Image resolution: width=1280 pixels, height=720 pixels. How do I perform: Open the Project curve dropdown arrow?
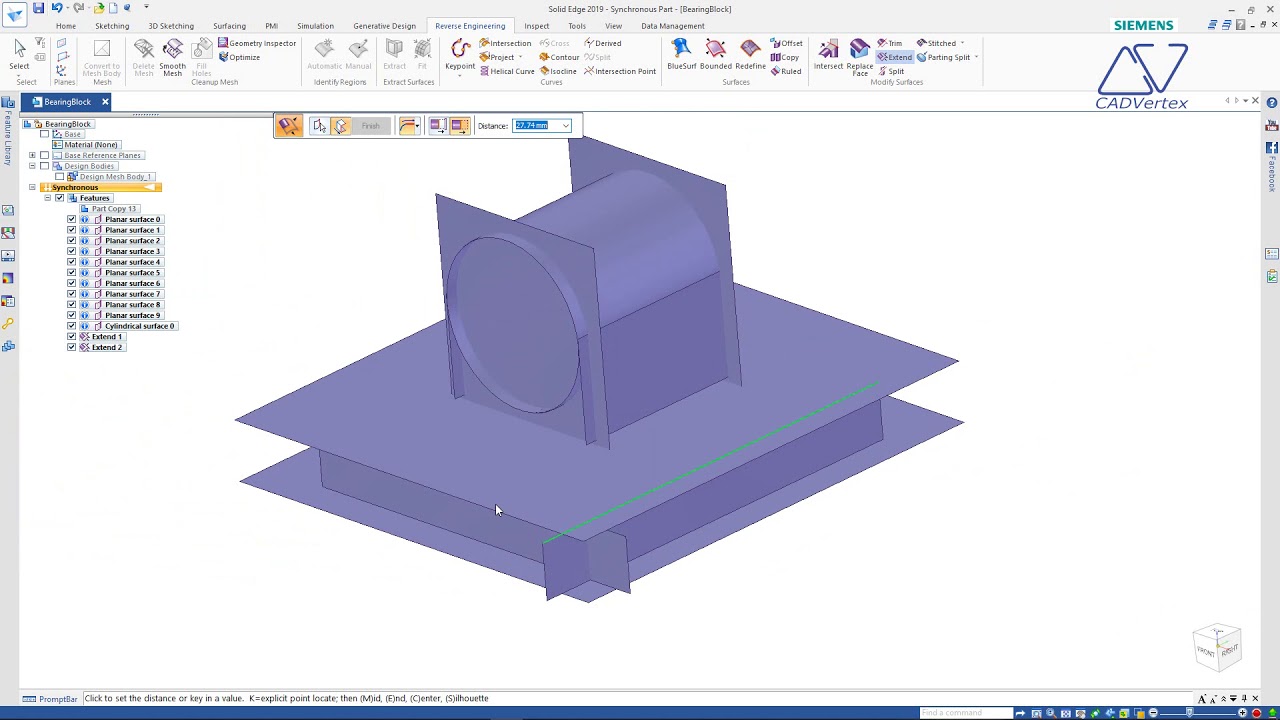520,57
